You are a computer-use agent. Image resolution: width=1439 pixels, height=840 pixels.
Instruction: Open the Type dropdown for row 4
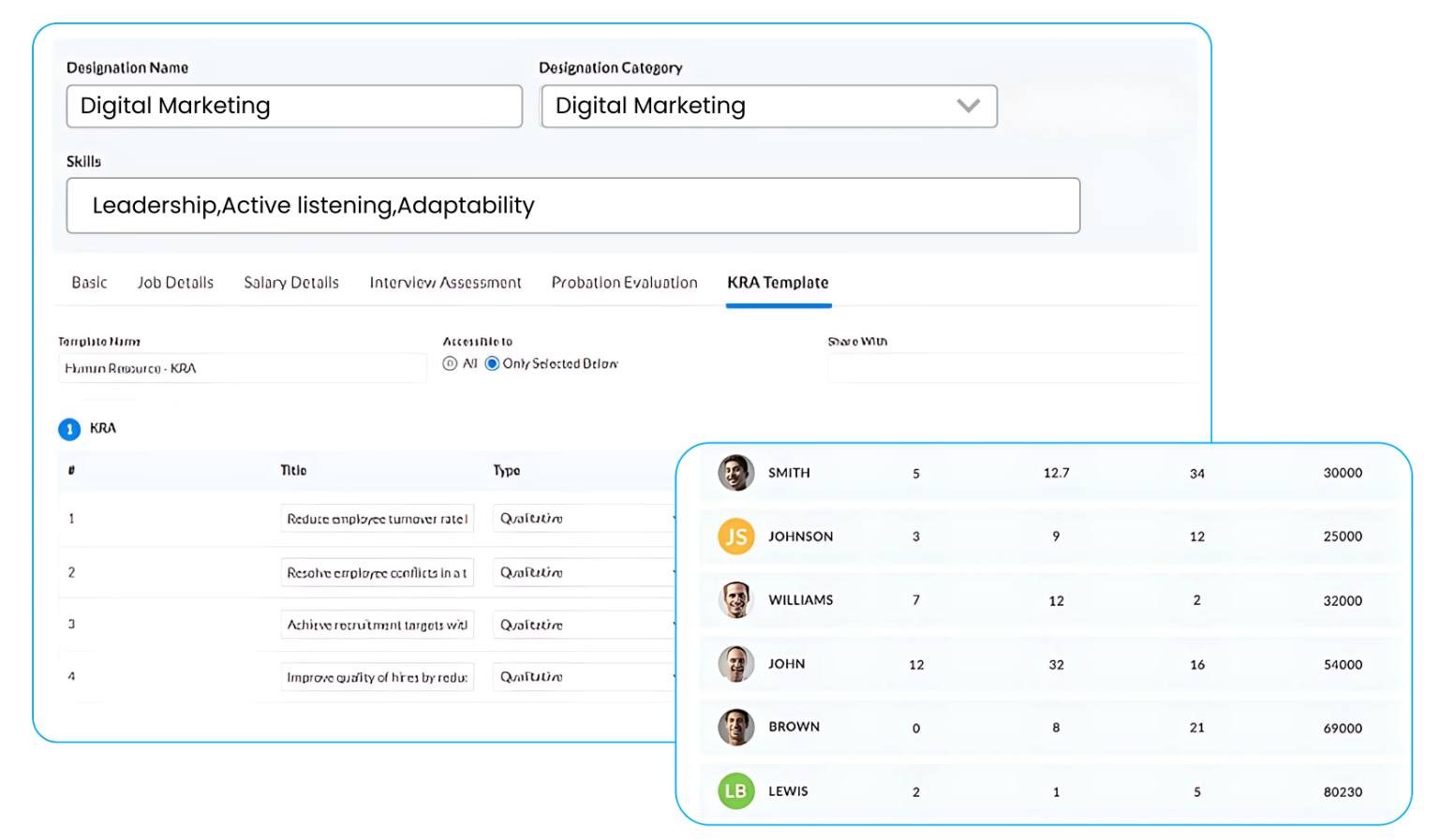(x=583, y=676)
